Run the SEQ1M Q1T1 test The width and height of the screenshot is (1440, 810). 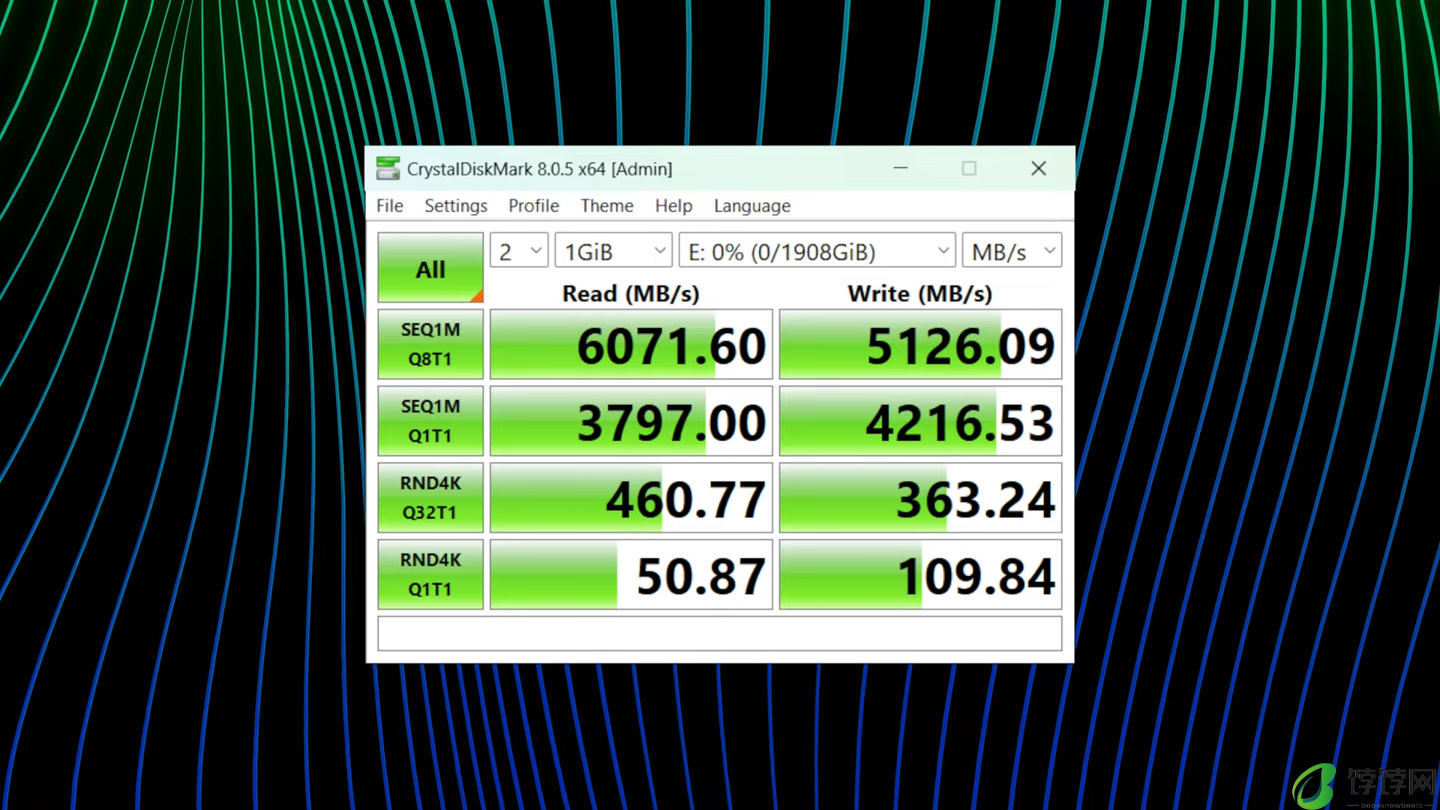click(x=431, y=421)
